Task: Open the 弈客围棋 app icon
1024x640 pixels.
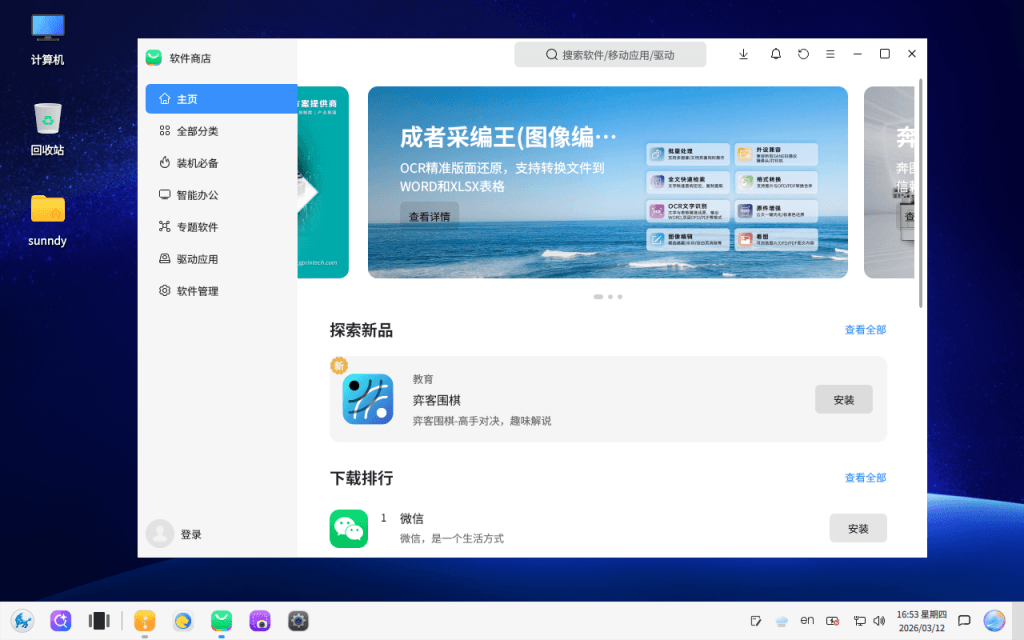Action: point(368,399)
